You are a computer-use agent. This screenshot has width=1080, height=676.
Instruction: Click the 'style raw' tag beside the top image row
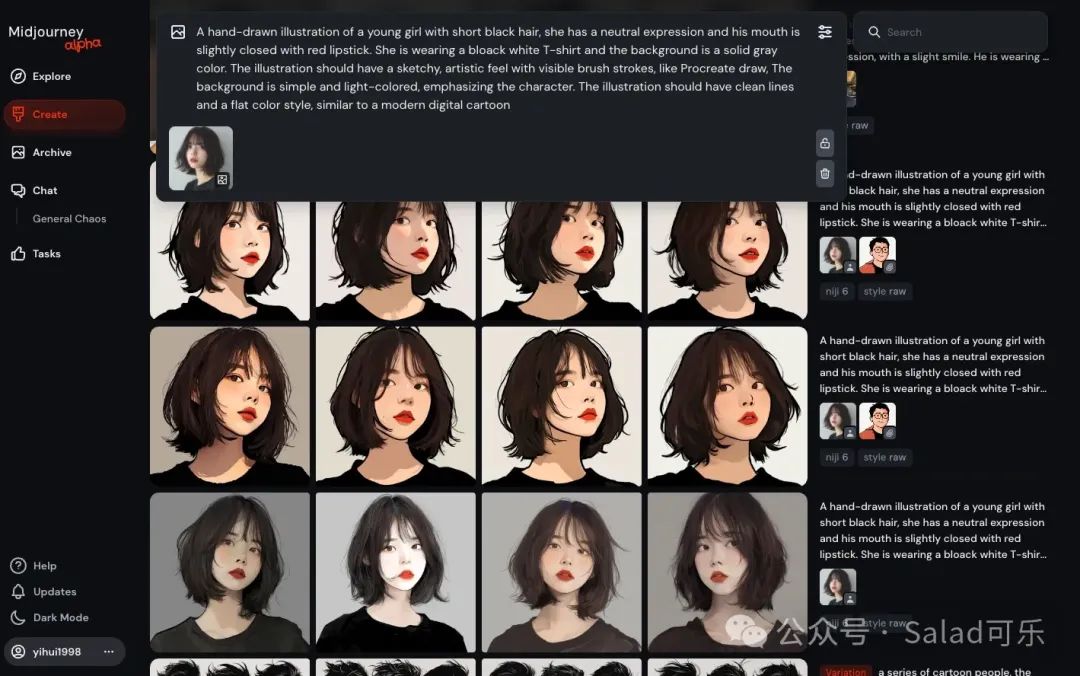click(x=884, y=291)
